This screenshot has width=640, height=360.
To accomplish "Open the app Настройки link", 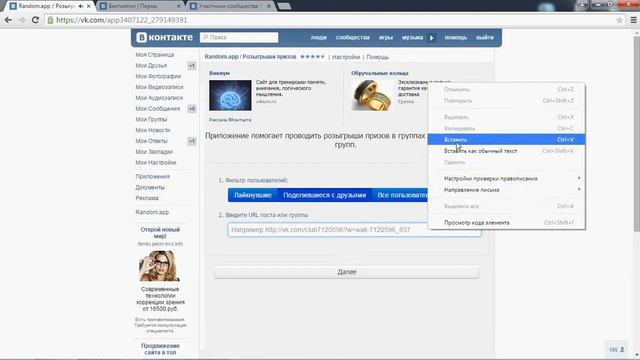I will pos(346,57).
